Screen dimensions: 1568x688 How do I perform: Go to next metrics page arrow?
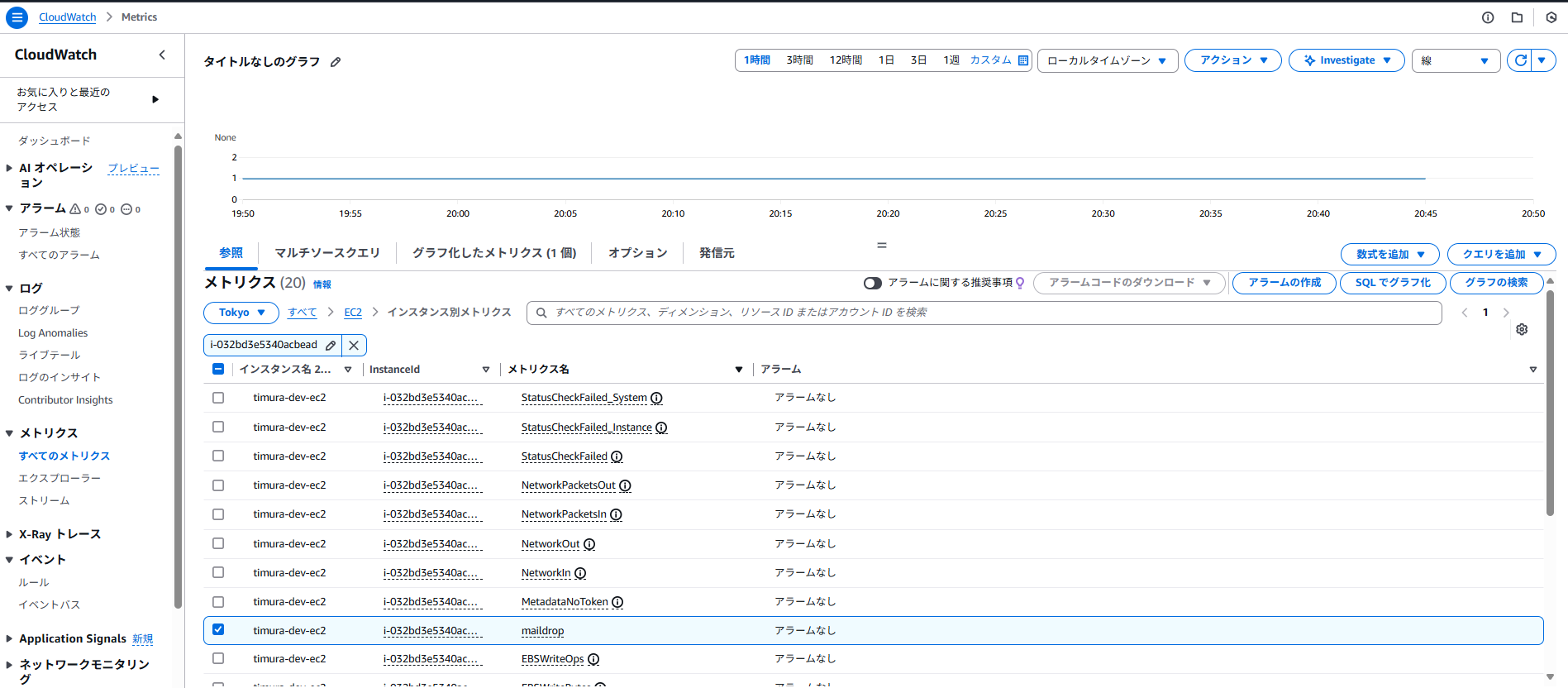tap(1506, 313)
